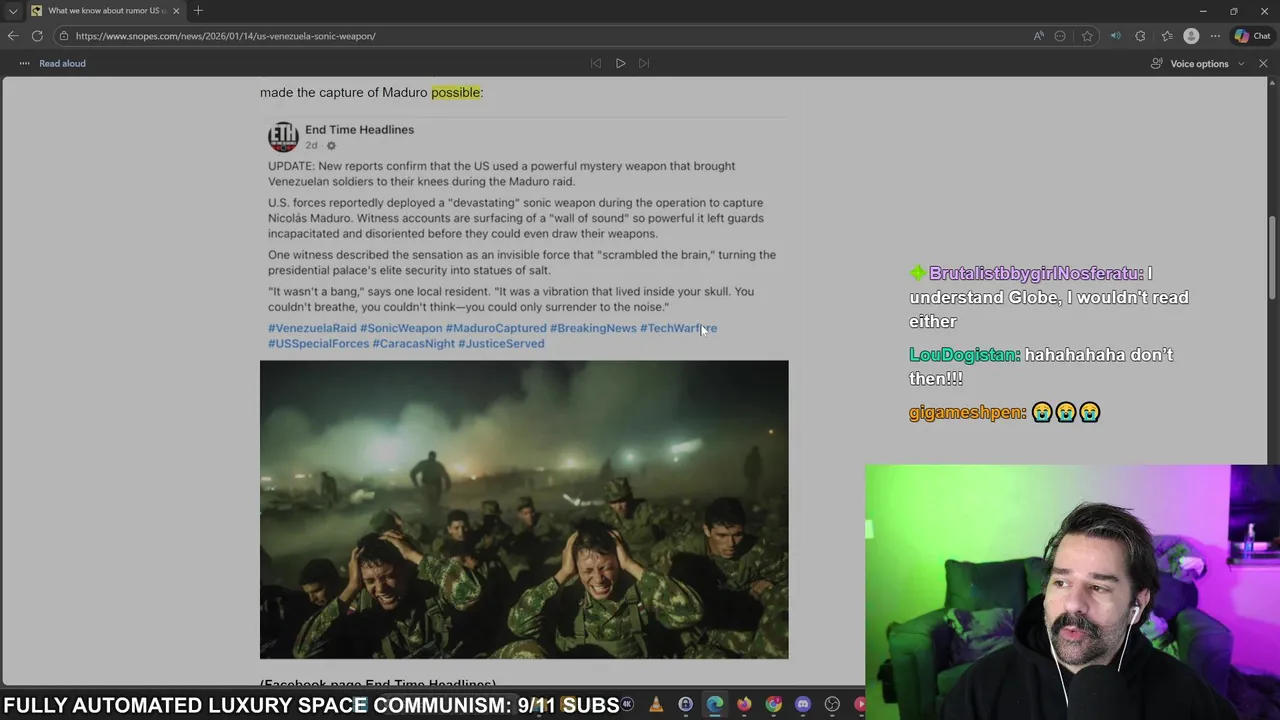1280x720 pixels.
Task: Click the blue speaker audio icon
Action: click(x=1115, y=36)
